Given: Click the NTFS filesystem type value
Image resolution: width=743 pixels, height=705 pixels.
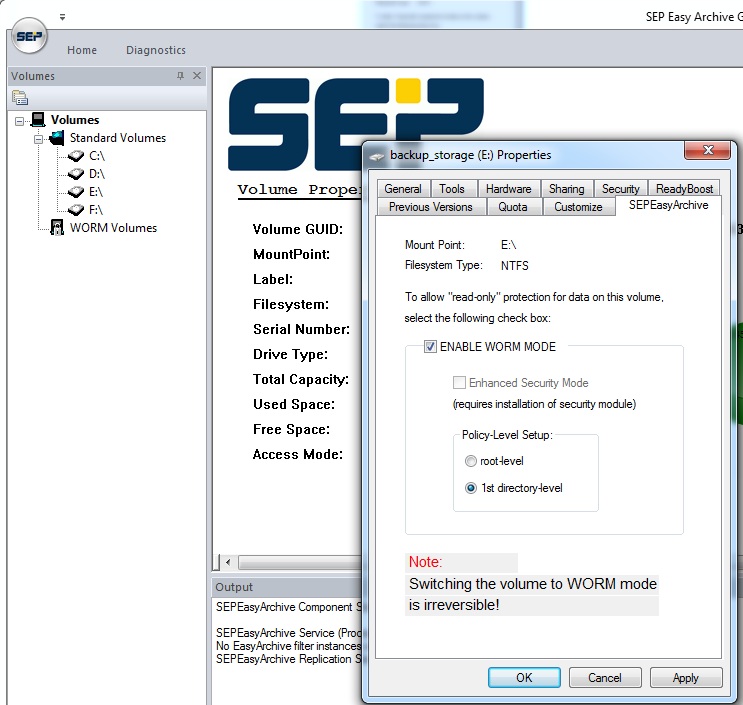Looking at the screenshot, I should pos(515,266).
